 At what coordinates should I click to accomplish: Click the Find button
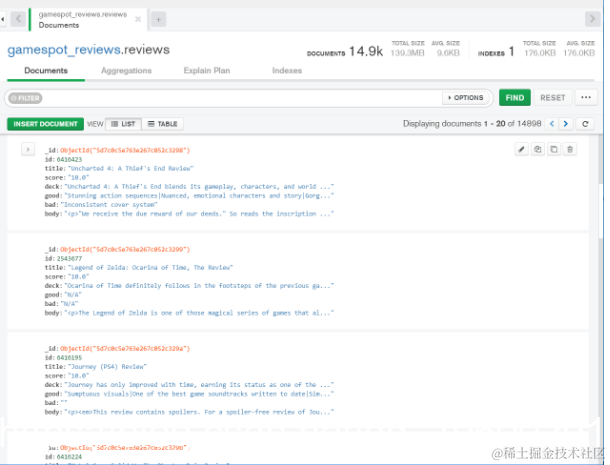[515, 98]
